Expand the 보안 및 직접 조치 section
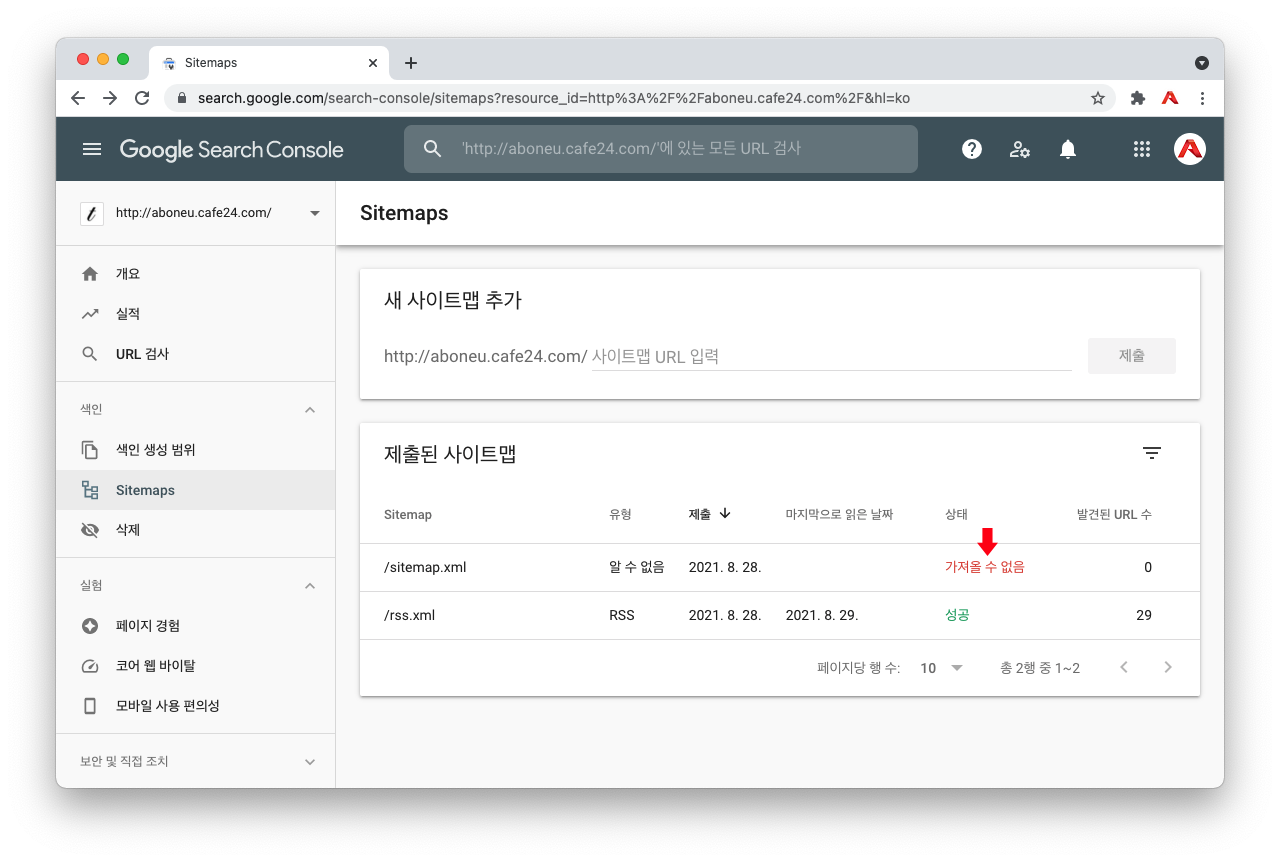The width and height of the screenshot is (1280, 862). point(310,762)
